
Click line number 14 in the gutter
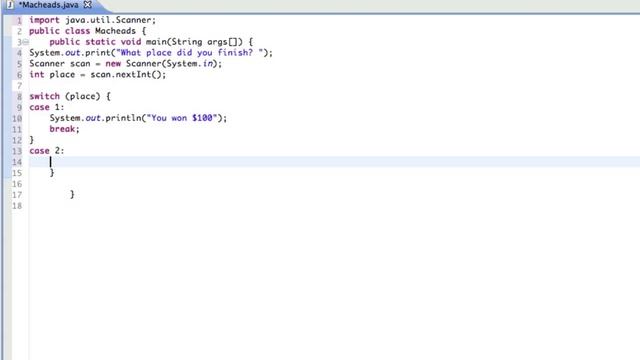point(17,162)
